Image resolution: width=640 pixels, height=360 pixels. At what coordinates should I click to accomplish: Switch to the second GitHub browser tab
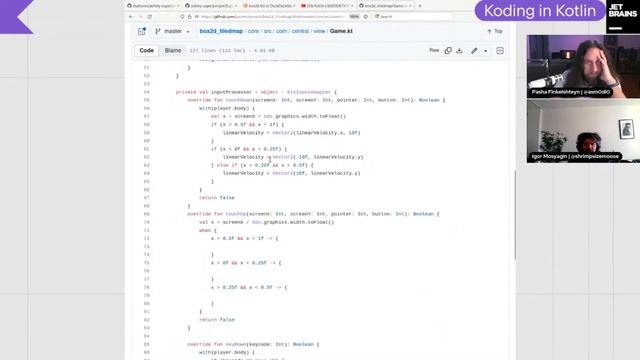click(x=210, y=6)
